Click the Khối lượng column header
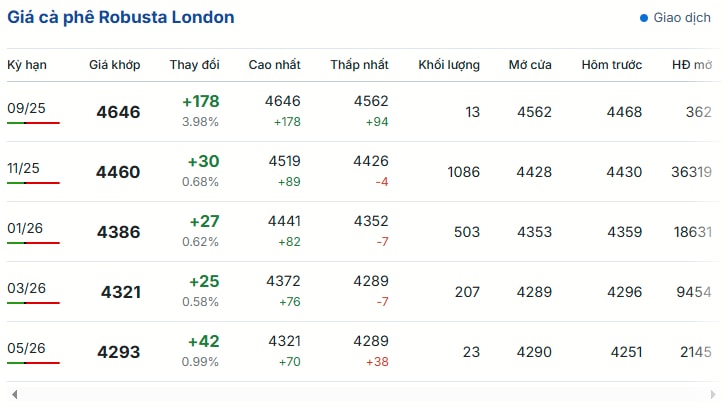 tap(449, 65)
